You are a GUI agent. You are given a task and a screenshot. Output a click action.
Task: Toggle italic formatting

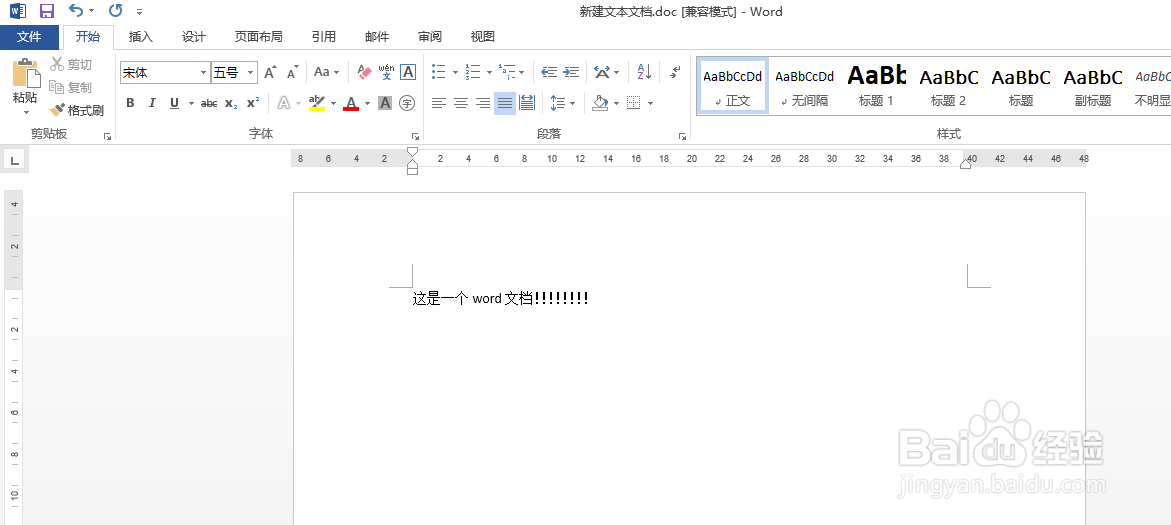(x=152, y=103)
